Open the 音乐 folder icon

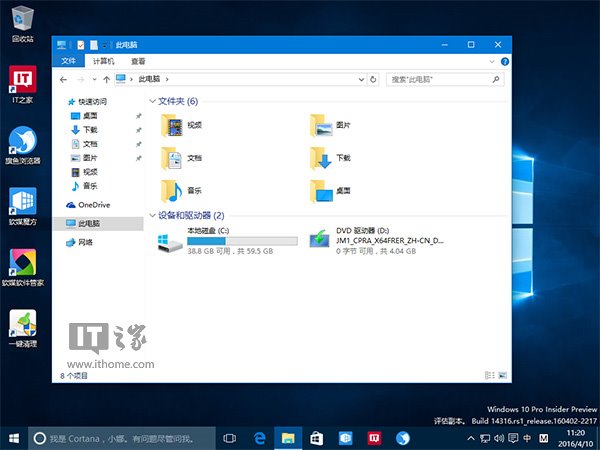171,190
